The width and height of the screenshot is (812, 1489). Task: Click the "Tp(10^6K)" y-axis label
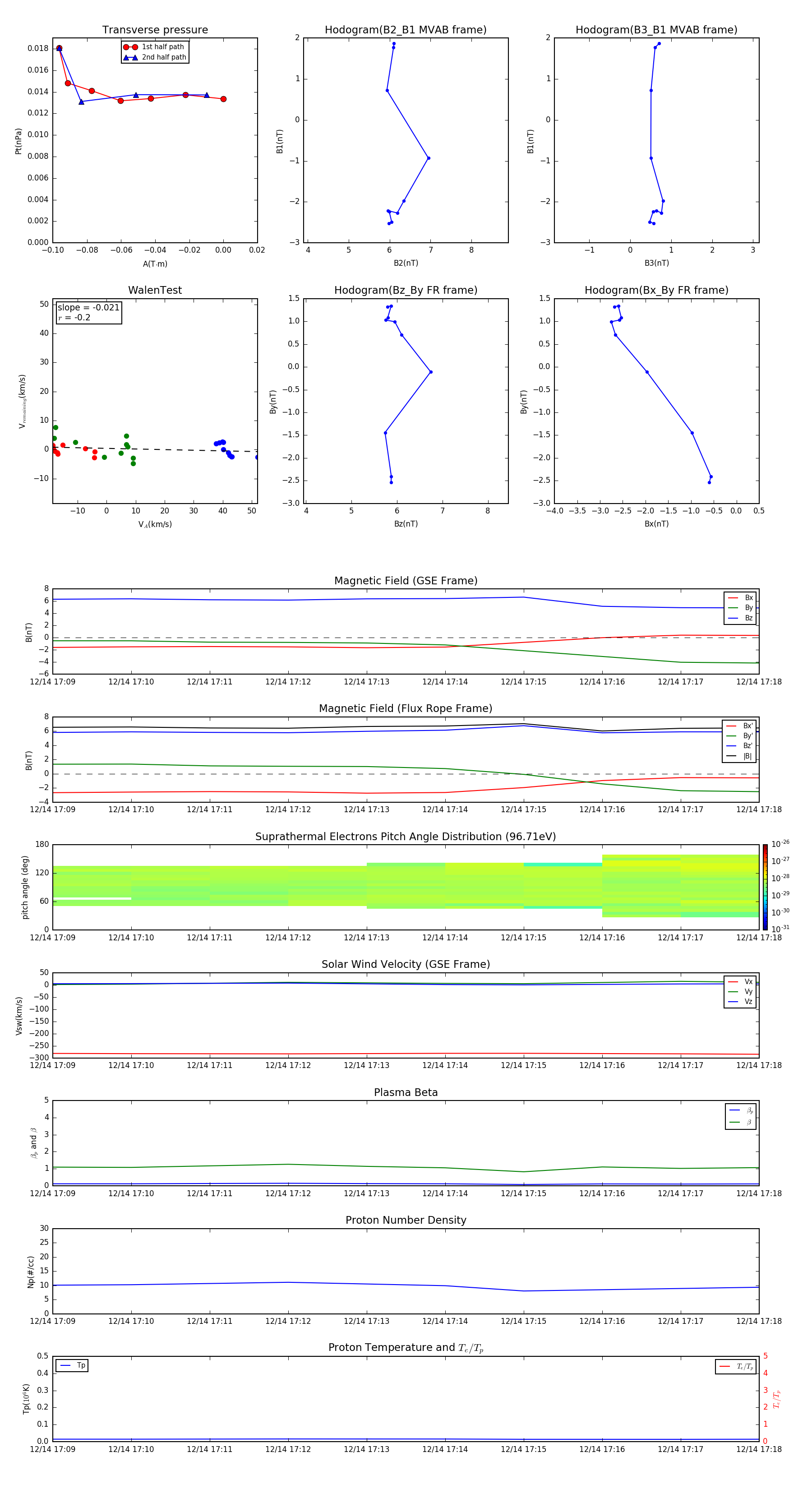click(26, 1399)
